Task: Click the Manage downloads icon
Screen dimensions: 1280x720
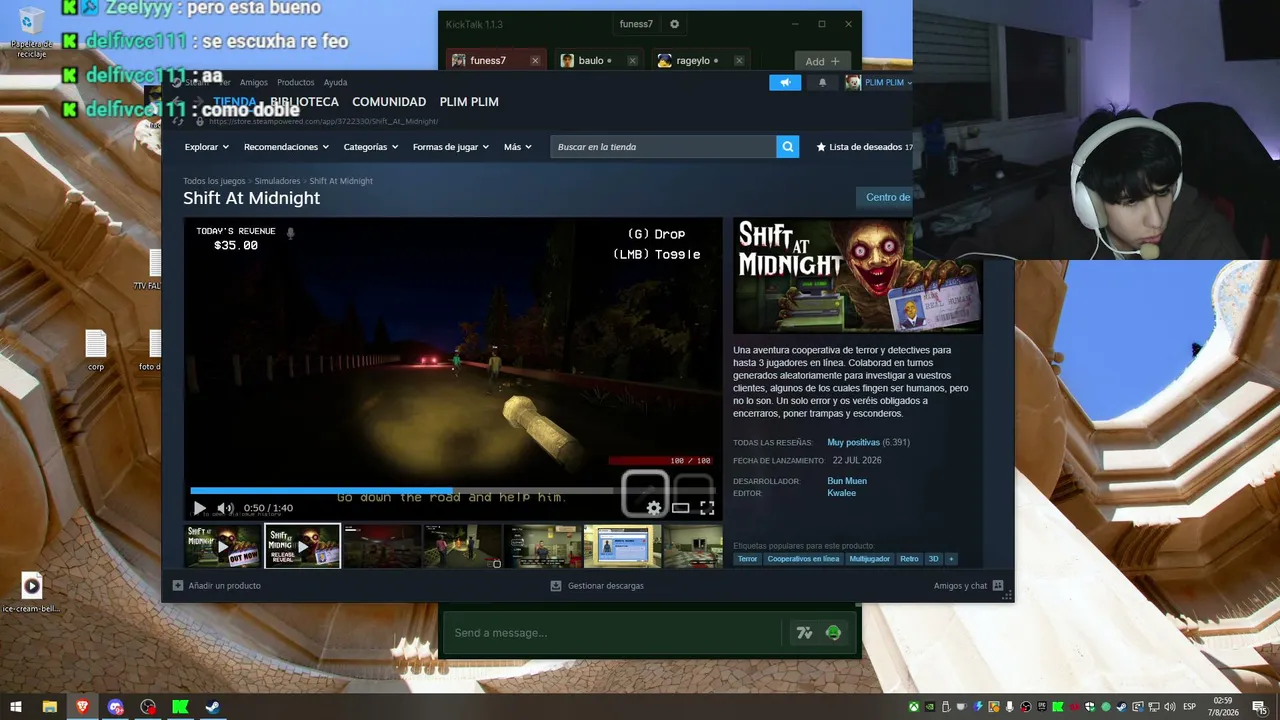Action: pos(556,586)
